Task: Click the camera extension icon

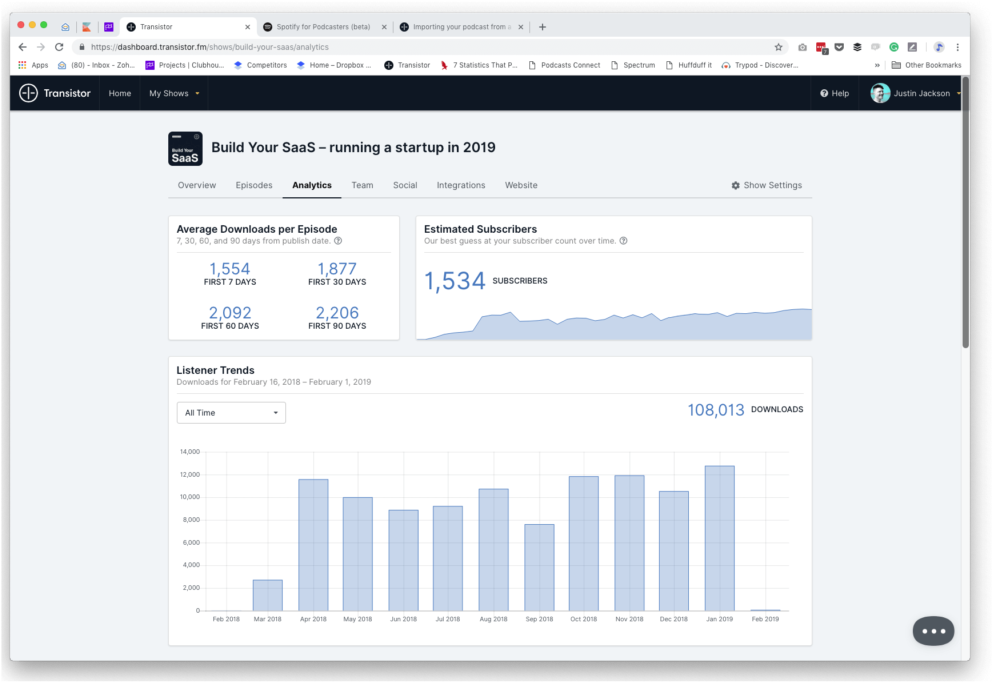Action: click(x=802, y=47)
